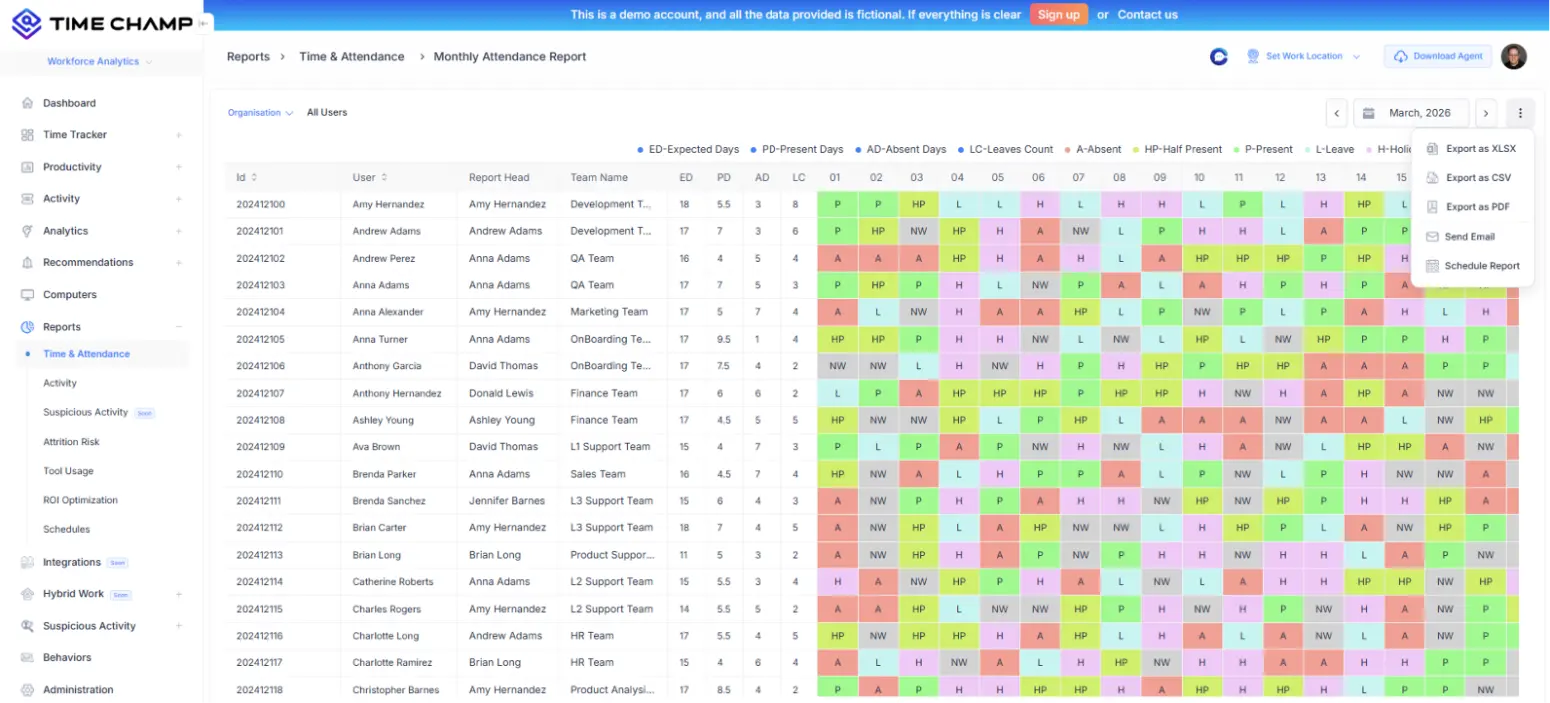Open the March, 2026 date picker

click(x=1411, y=113)
